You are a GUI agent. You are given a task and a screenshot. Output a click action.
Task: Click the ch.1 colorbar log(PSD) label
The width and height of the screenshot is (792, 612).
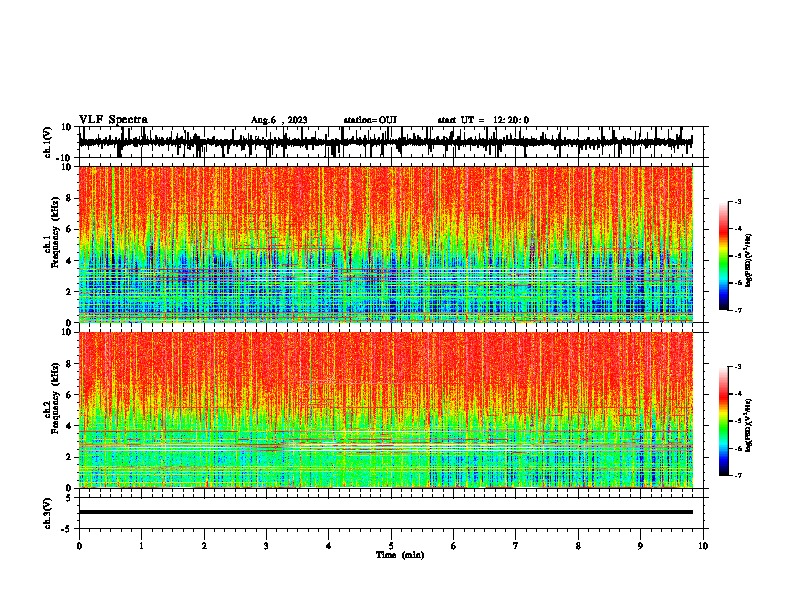point(749,261)
